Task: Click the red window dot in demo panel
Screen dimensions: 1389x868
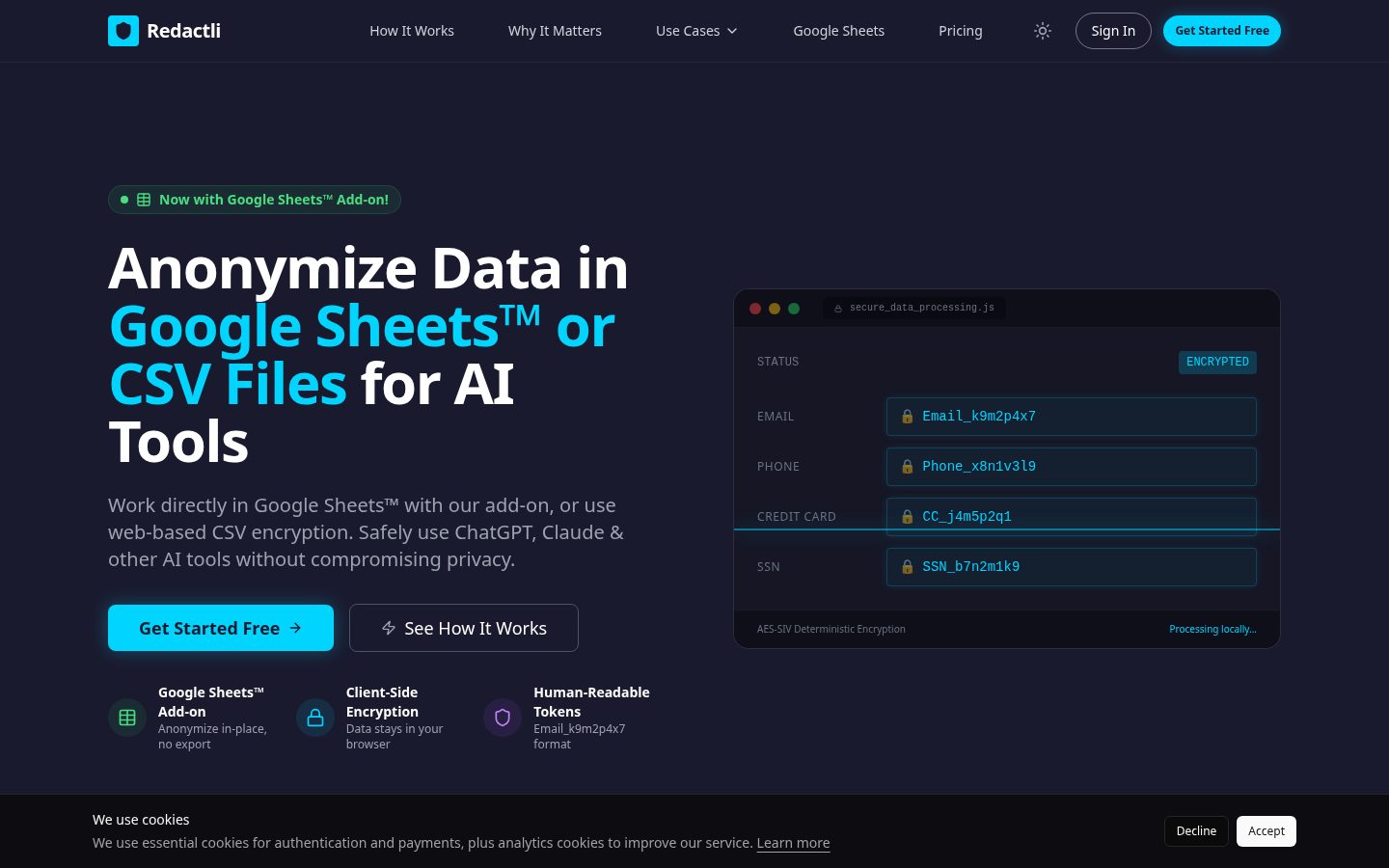Action: tap(755, 309)
